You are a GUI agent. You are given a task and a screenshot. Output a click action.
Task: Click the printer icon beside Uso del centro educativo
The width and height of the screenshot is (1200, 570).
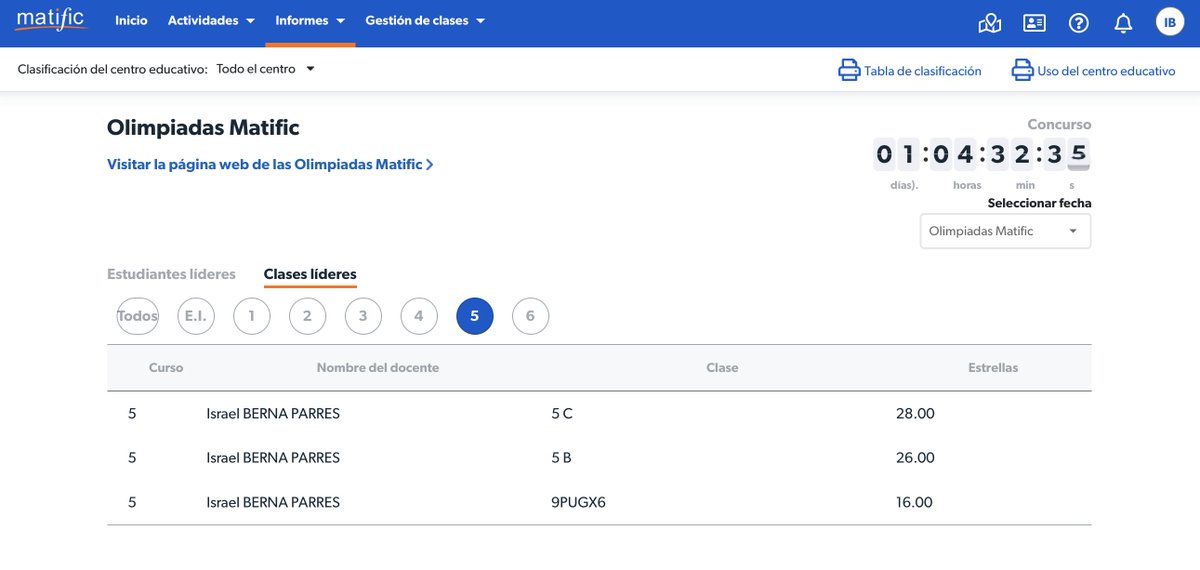tap(1022, 70)
